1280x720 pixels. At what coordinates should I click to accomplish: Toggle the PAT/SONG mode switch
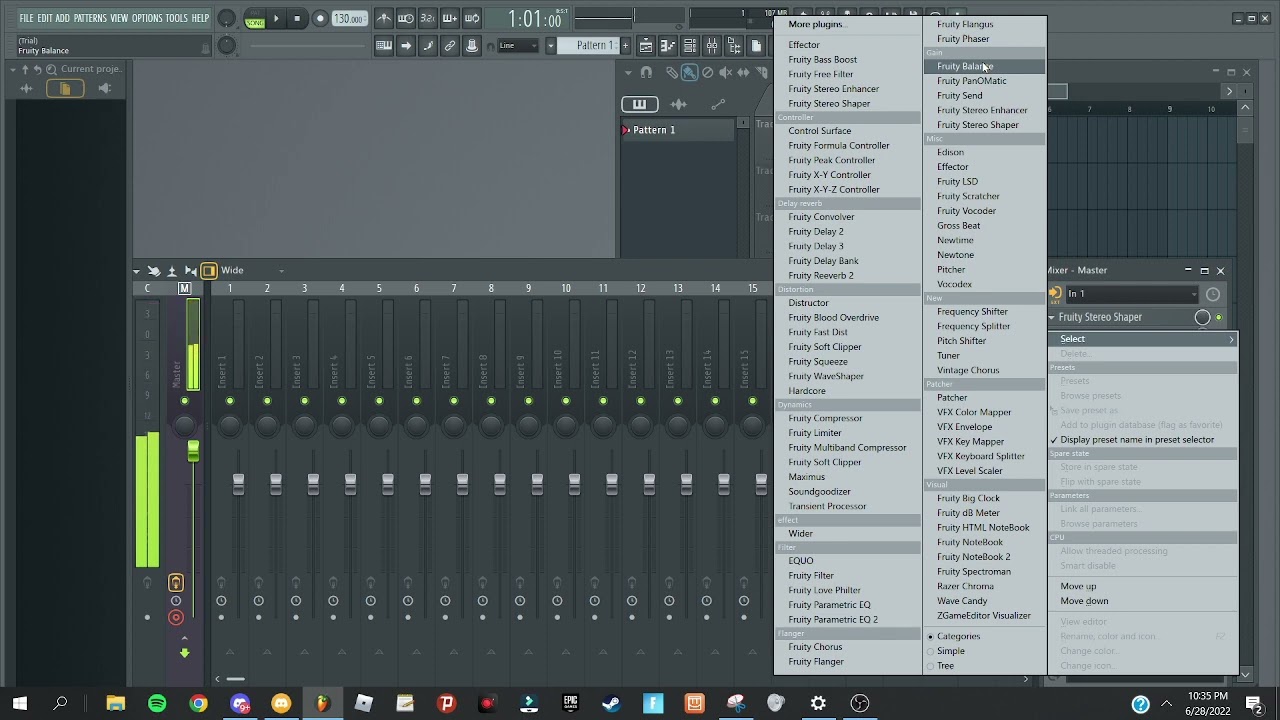click(x=255, y=19)
